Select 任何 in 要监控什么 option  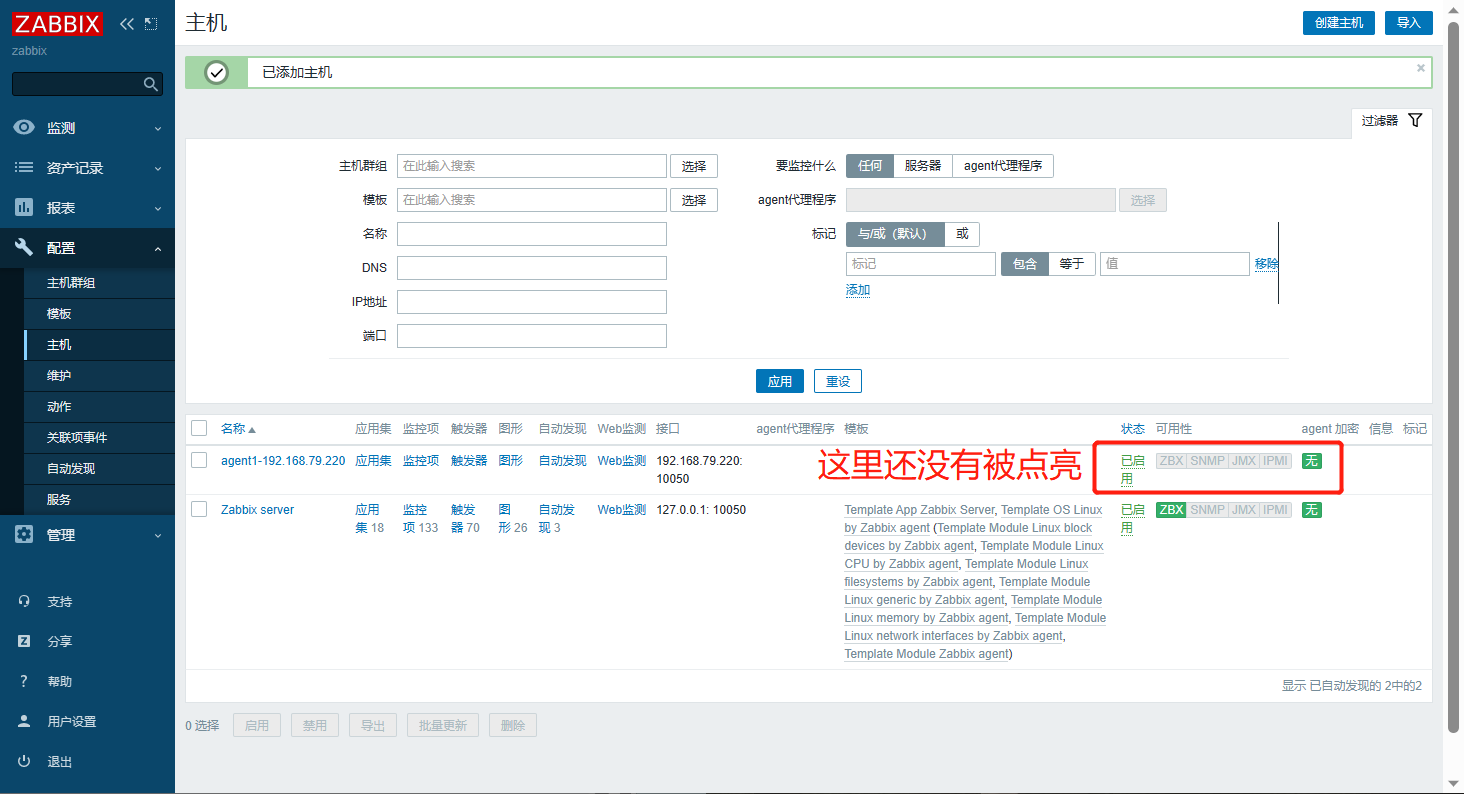(x=870, y=166)
